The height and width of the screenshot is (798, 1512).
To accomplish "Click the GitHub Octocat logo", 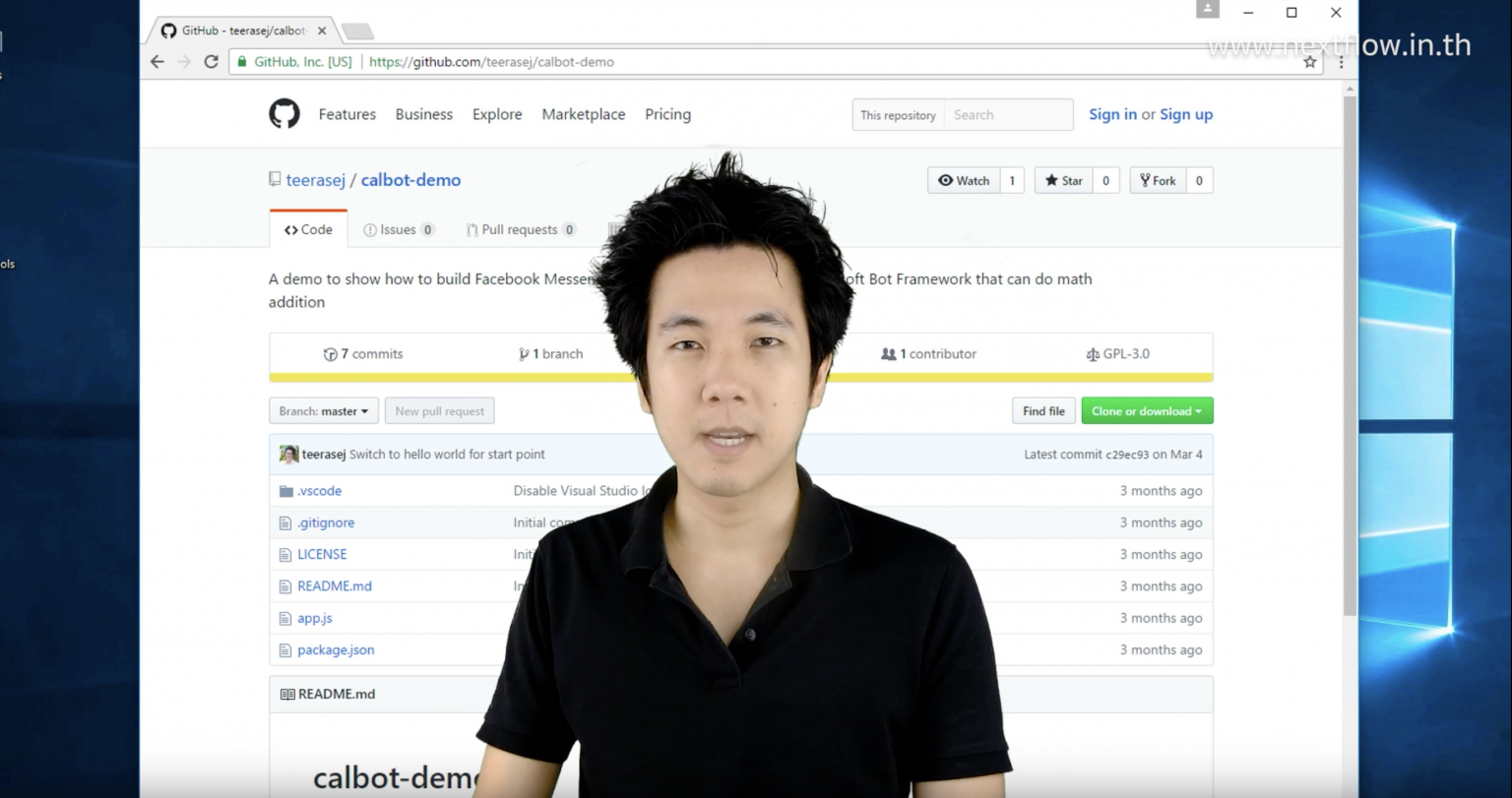I will [283, 114].
